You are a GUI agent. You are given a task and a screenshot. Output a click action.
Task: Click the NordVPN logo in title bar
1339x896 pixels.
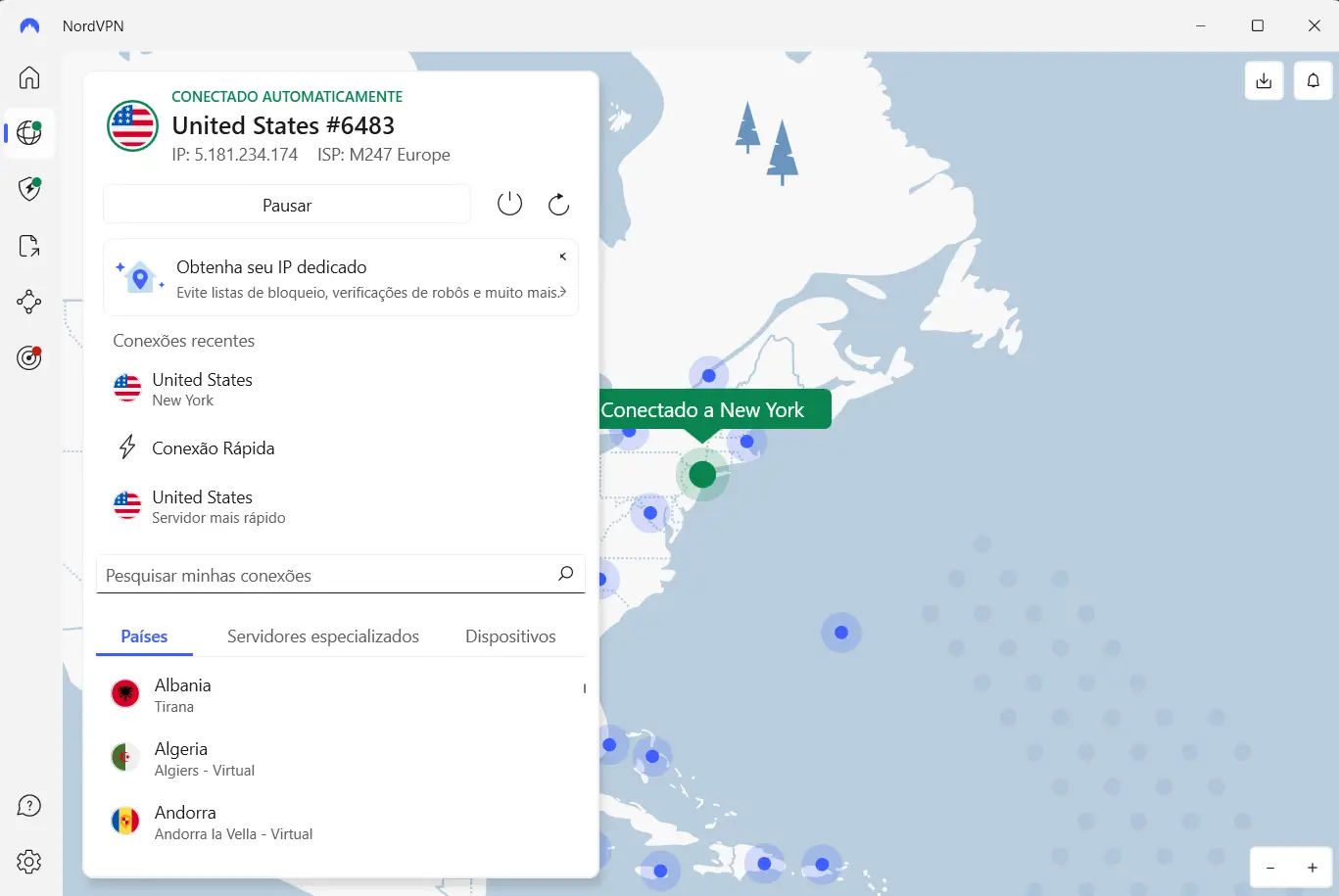point(29,26)
